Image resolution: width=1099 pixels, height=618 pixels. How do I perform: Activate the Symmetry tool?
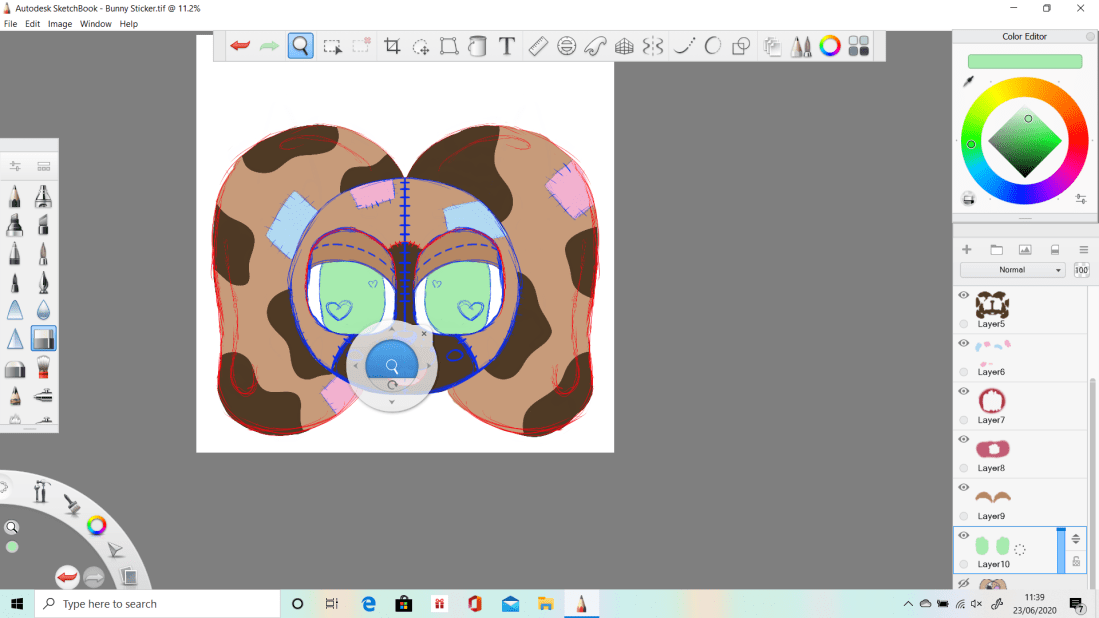click(x=653, y=46)
